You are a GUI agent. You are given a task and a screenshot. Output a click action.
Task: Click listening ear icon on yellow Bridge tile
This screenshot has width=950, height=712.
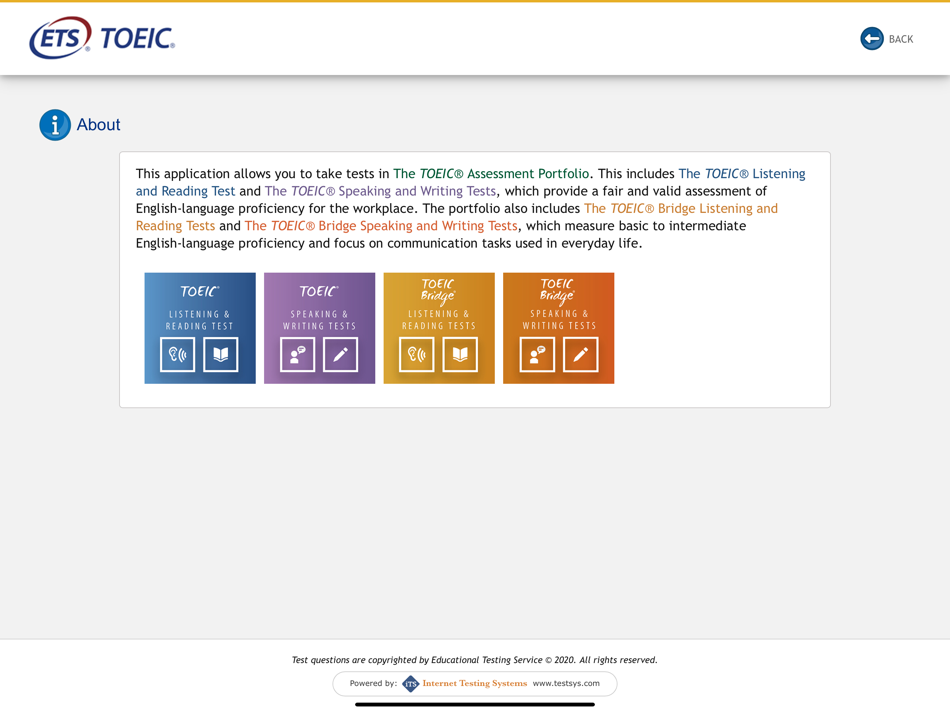(417, 354)
